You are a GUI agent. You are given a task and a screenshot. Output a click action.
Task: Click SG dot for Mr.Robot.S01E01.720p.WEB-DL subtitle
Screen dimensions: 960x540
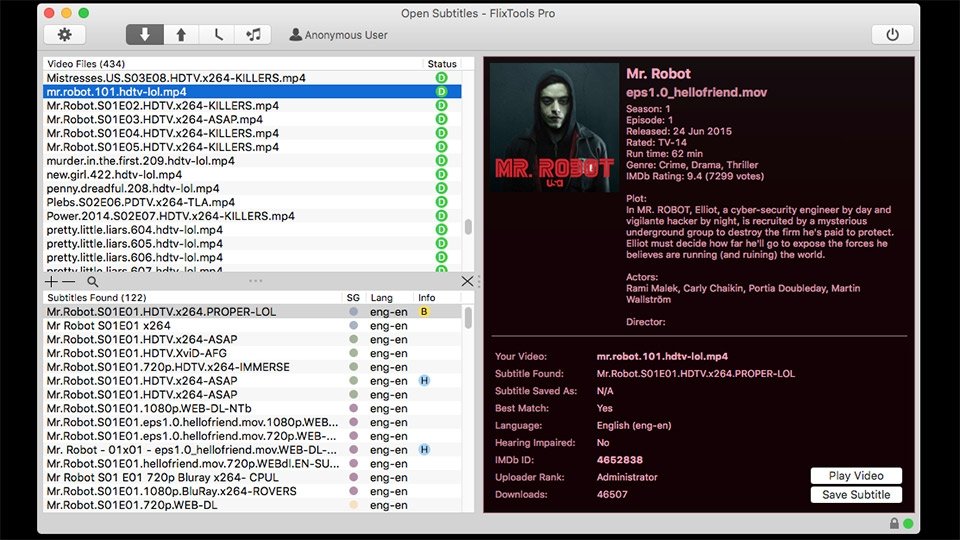353,505
